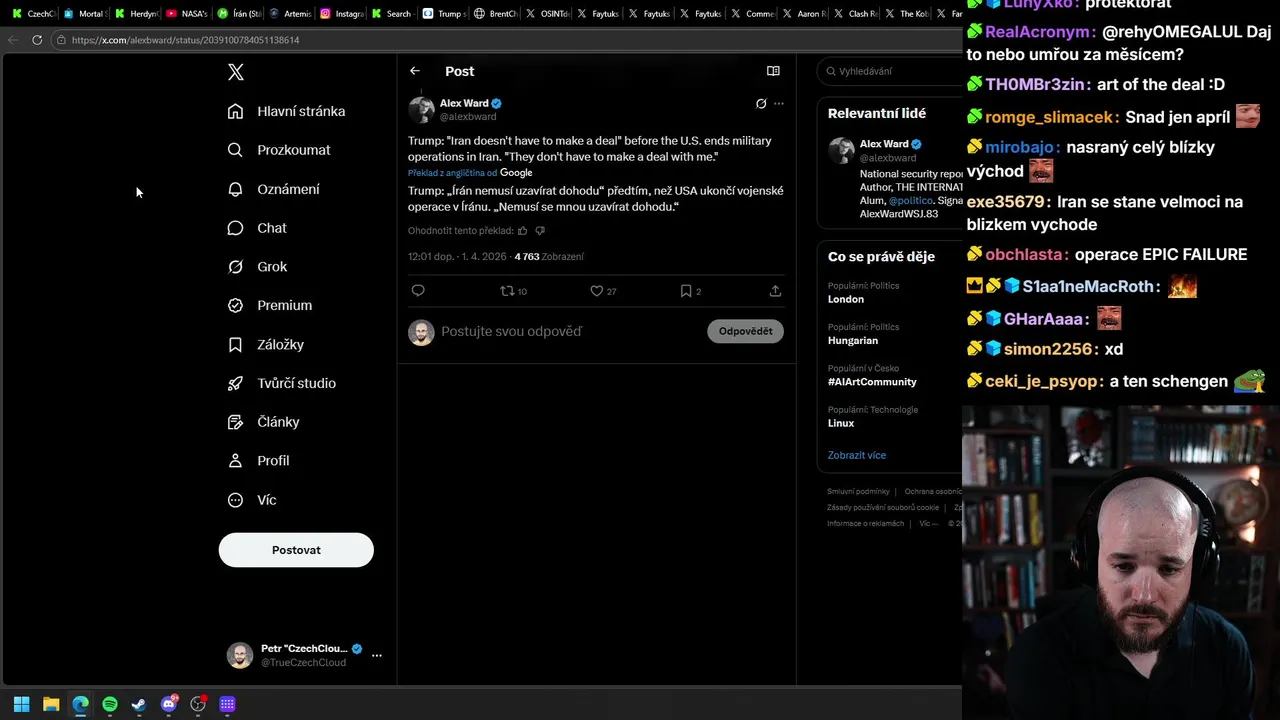Click the Tvůrčí studio rocket icon
The height and width of the screenshot is (720, 1280).
pos(235,383)
